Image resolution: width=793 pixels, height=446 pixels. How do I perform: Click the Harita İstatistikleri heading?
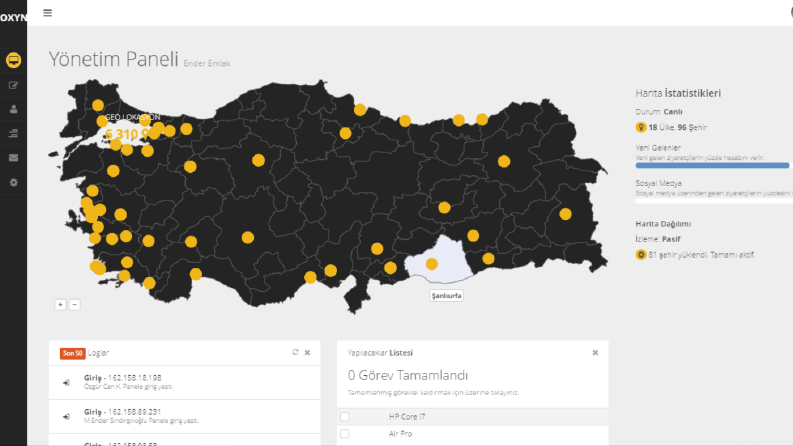(678, 93)
